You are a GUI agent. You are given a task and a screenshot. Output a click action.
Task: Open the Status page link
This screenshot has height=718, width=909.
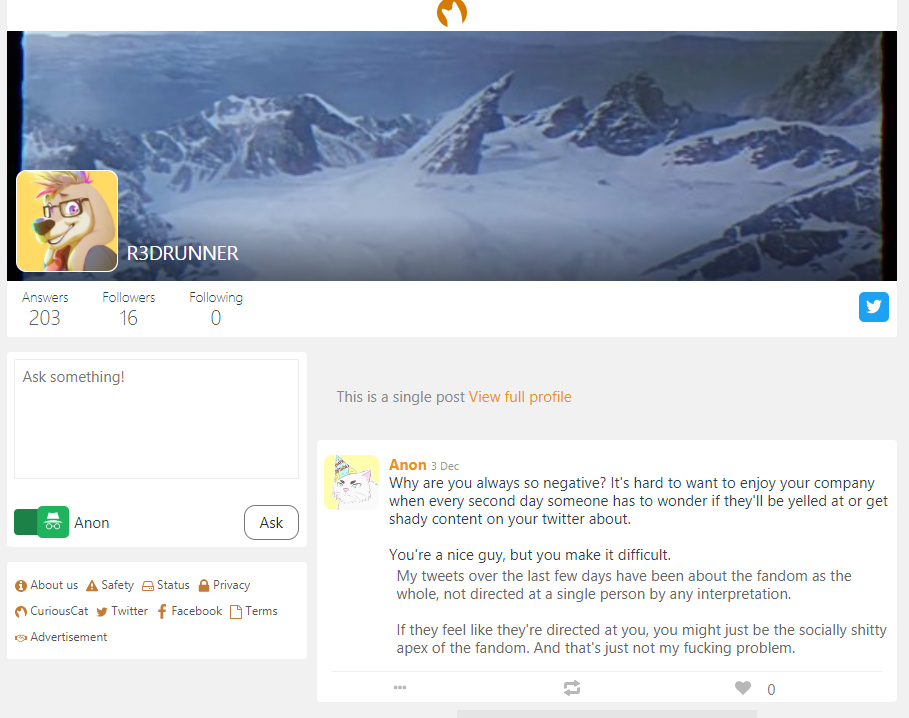(x=166, y=585)
